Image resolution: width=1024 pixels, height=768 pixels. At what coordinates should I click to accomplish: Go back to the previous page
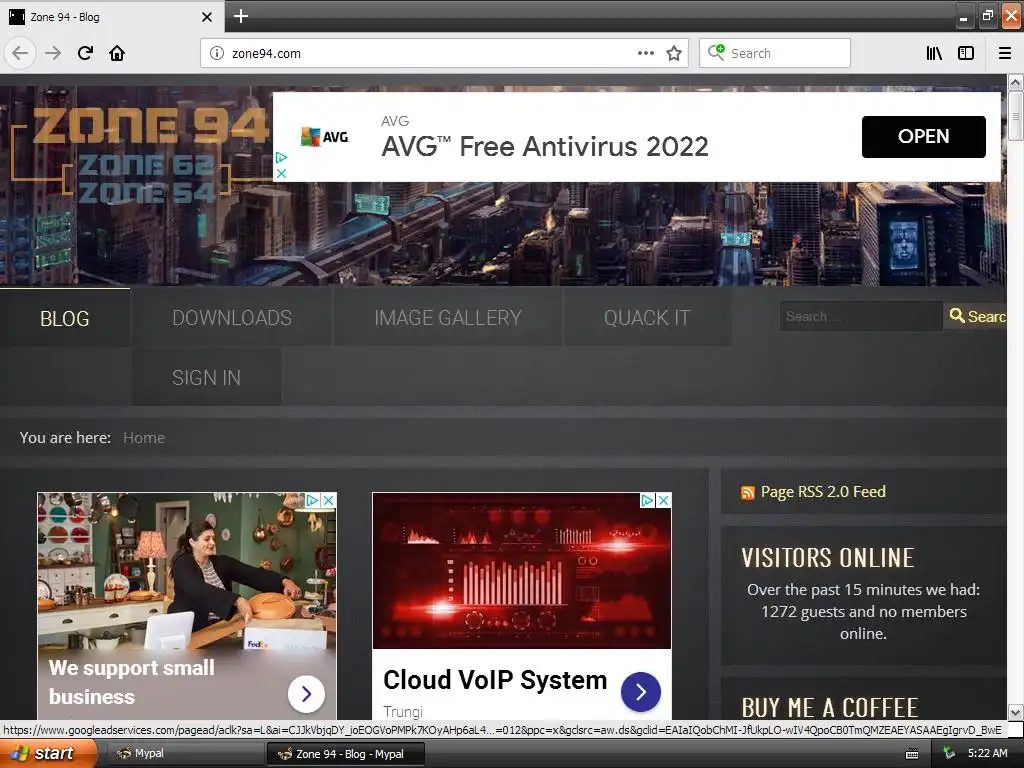20,53
